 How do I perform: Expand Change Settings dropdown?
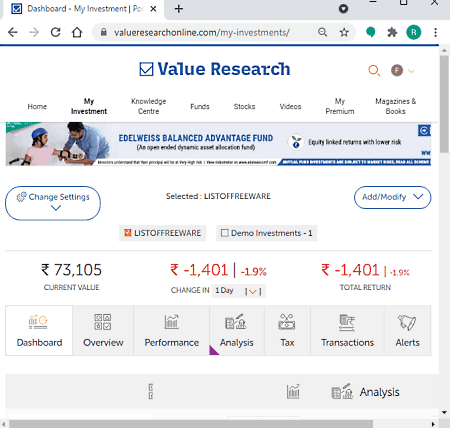tap(53, 203)
